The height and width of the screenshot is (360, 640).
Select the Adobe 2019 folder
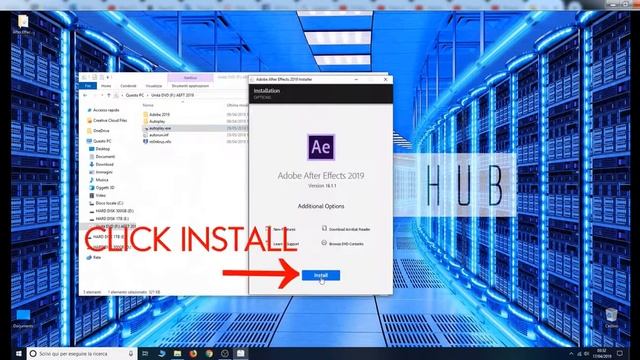click(x=159, y=115)
